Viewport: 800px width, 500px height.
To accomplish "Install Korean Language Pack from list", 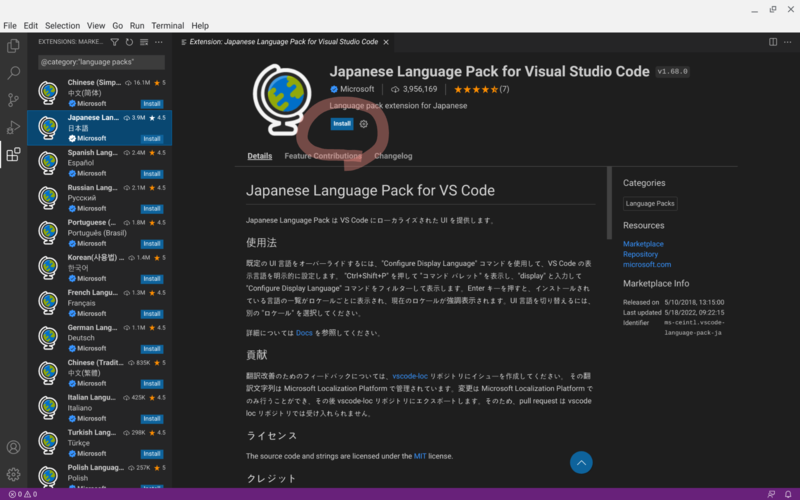I will coord(152,279).
